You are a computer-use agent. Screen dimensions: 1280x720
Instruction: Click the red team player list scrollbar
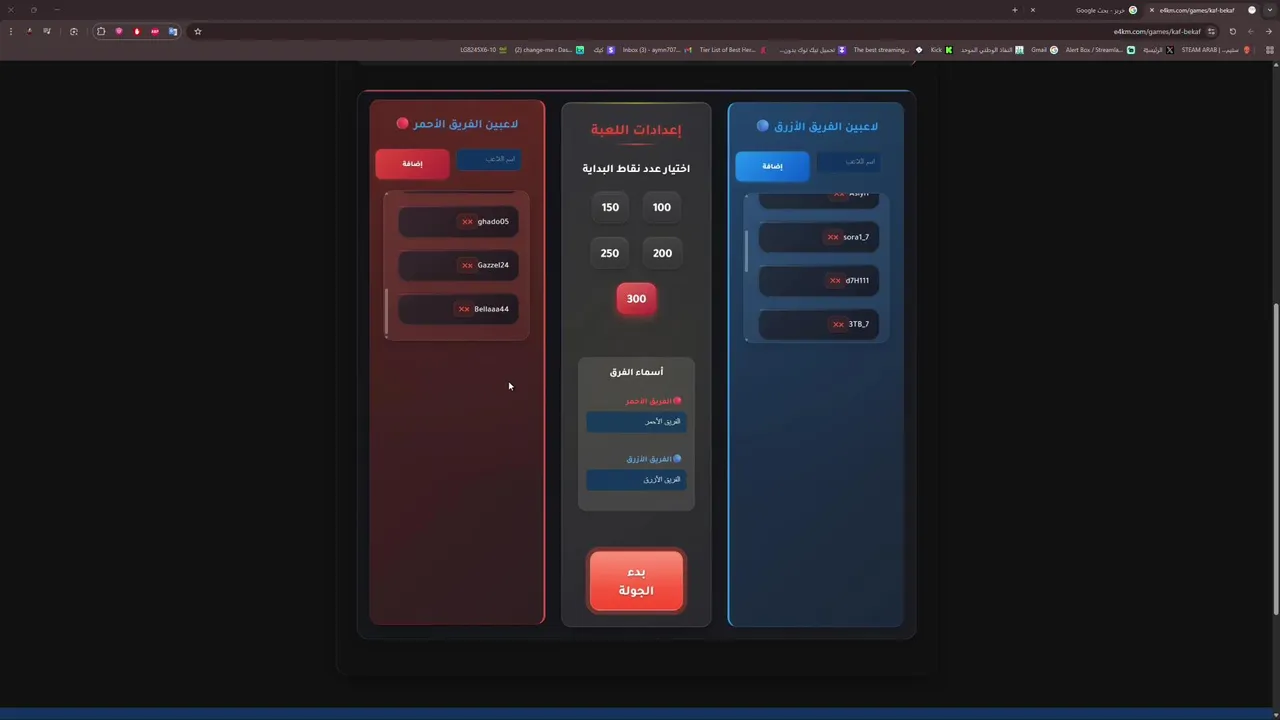(386, 312)
